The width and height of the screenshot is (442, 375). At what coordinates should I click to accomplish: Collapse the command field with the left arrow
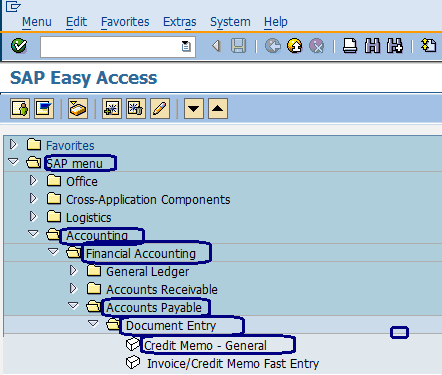217,46
